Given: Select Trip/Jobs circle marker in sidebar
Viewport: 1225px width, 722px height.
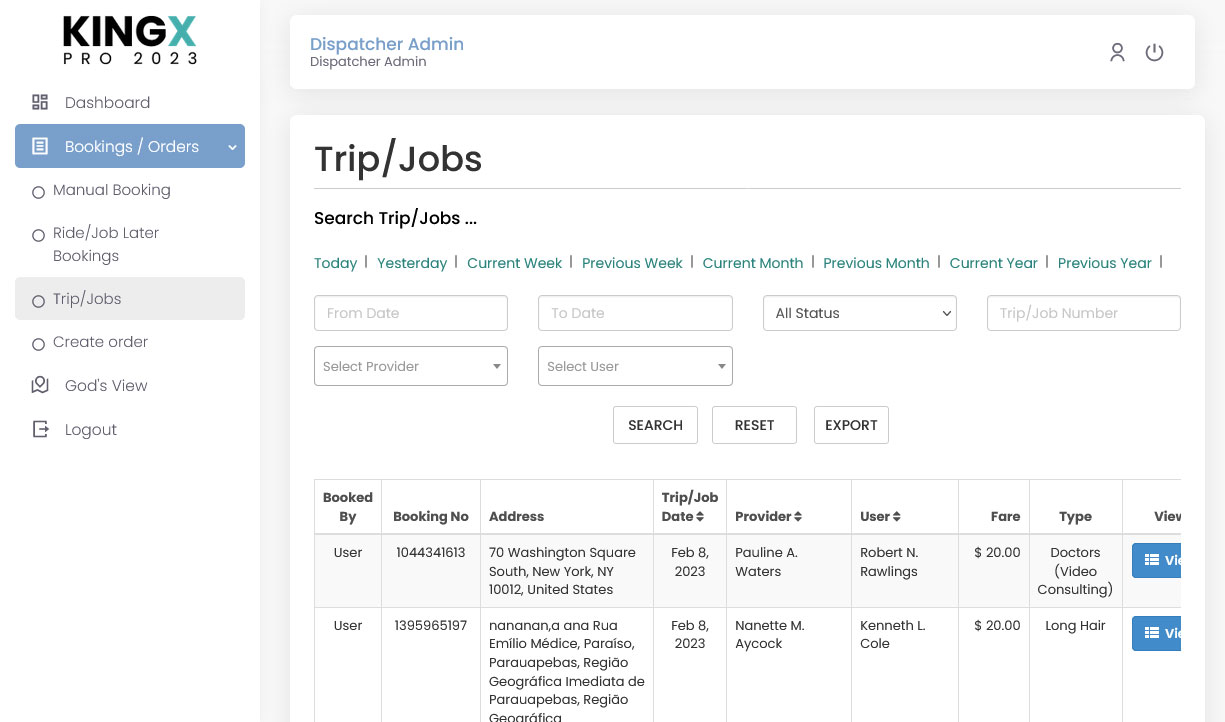Looking at the screenshot, I should pos(38,301).
